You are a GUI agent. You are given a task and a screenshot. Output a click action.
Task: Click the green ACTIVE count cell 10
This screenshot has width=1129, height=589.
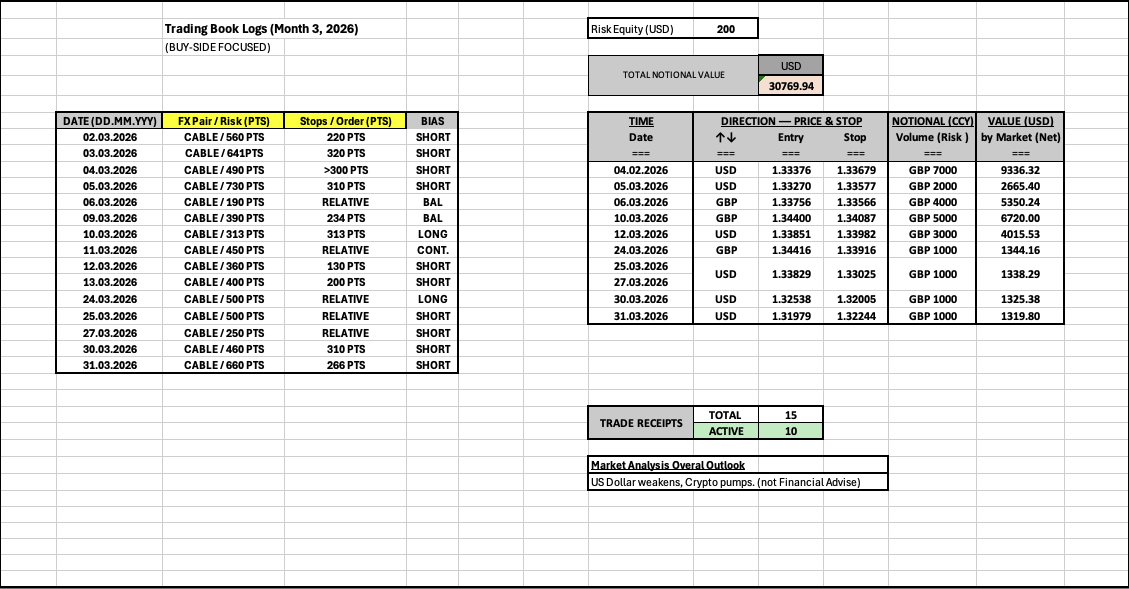[791, 431]
